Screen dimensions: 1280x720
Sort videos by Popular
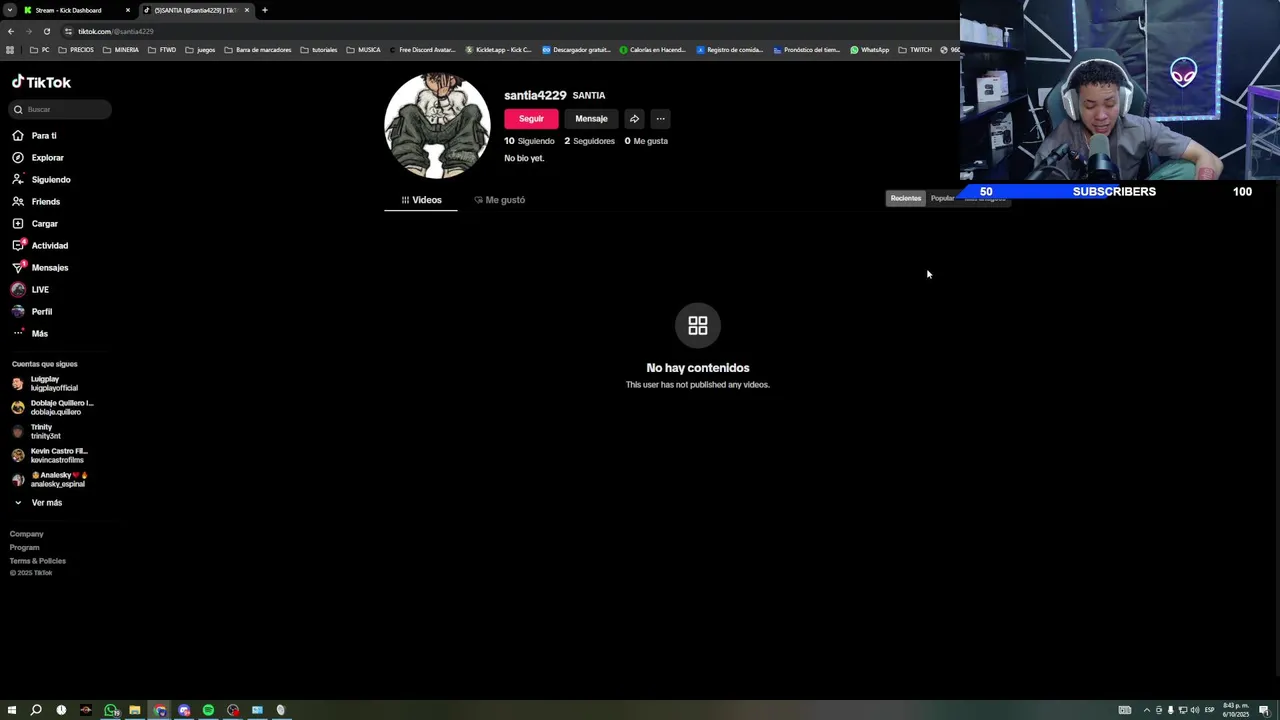(942, 198)
